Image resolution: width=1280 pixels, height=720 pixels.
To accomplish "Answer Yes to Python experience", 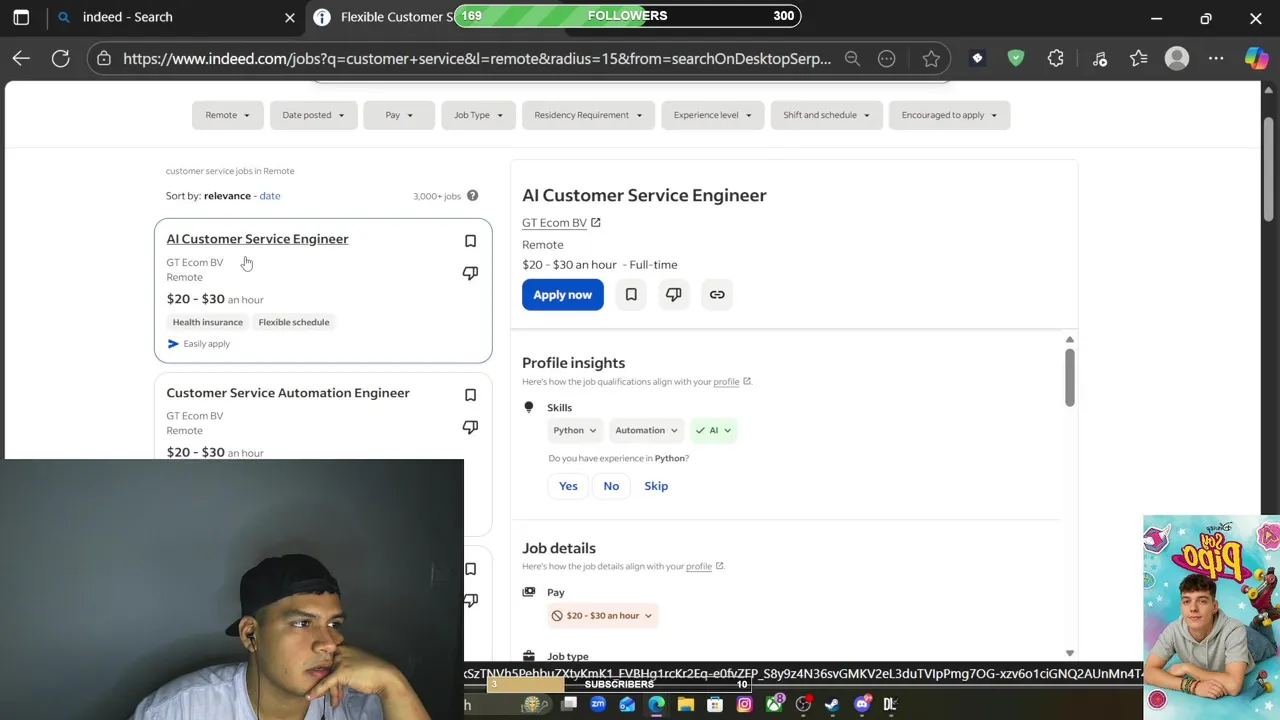I will click(x=568, y=486).
